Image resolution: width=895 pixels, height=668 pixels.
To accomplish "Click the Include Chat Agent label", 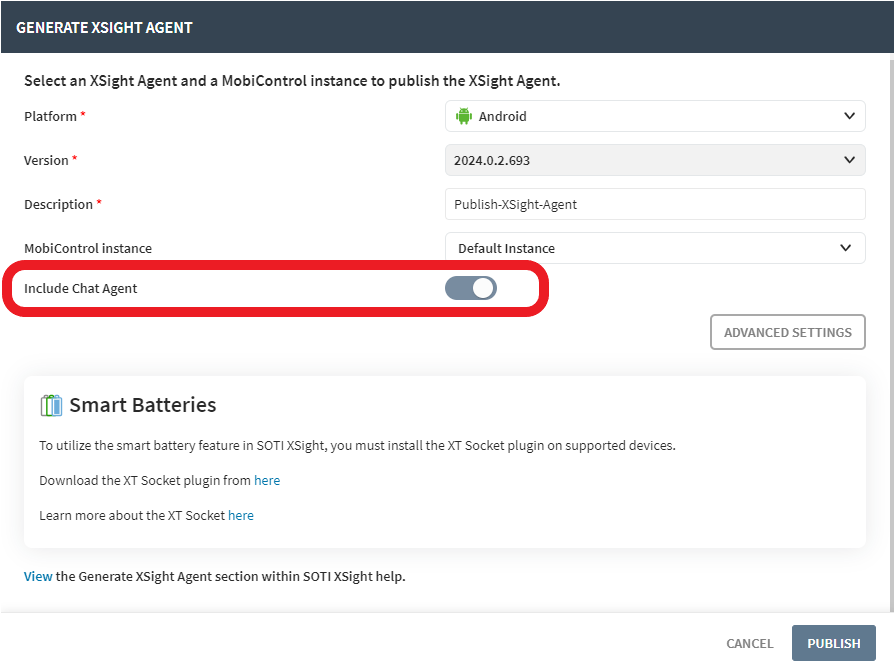I will 81,288.
